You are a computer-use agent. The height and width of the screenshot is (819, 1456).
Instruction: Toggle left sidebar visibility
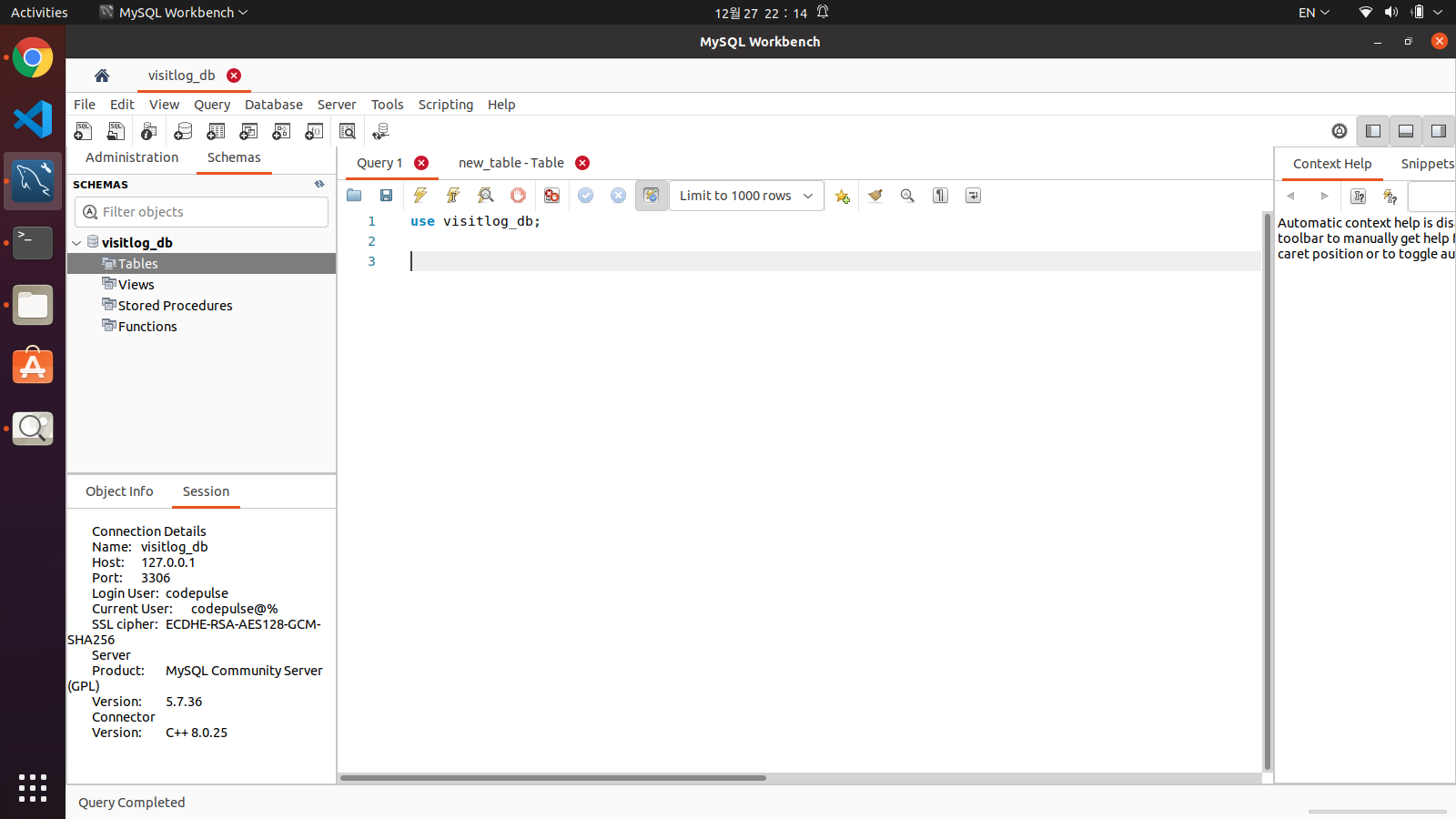(1373, 131)
